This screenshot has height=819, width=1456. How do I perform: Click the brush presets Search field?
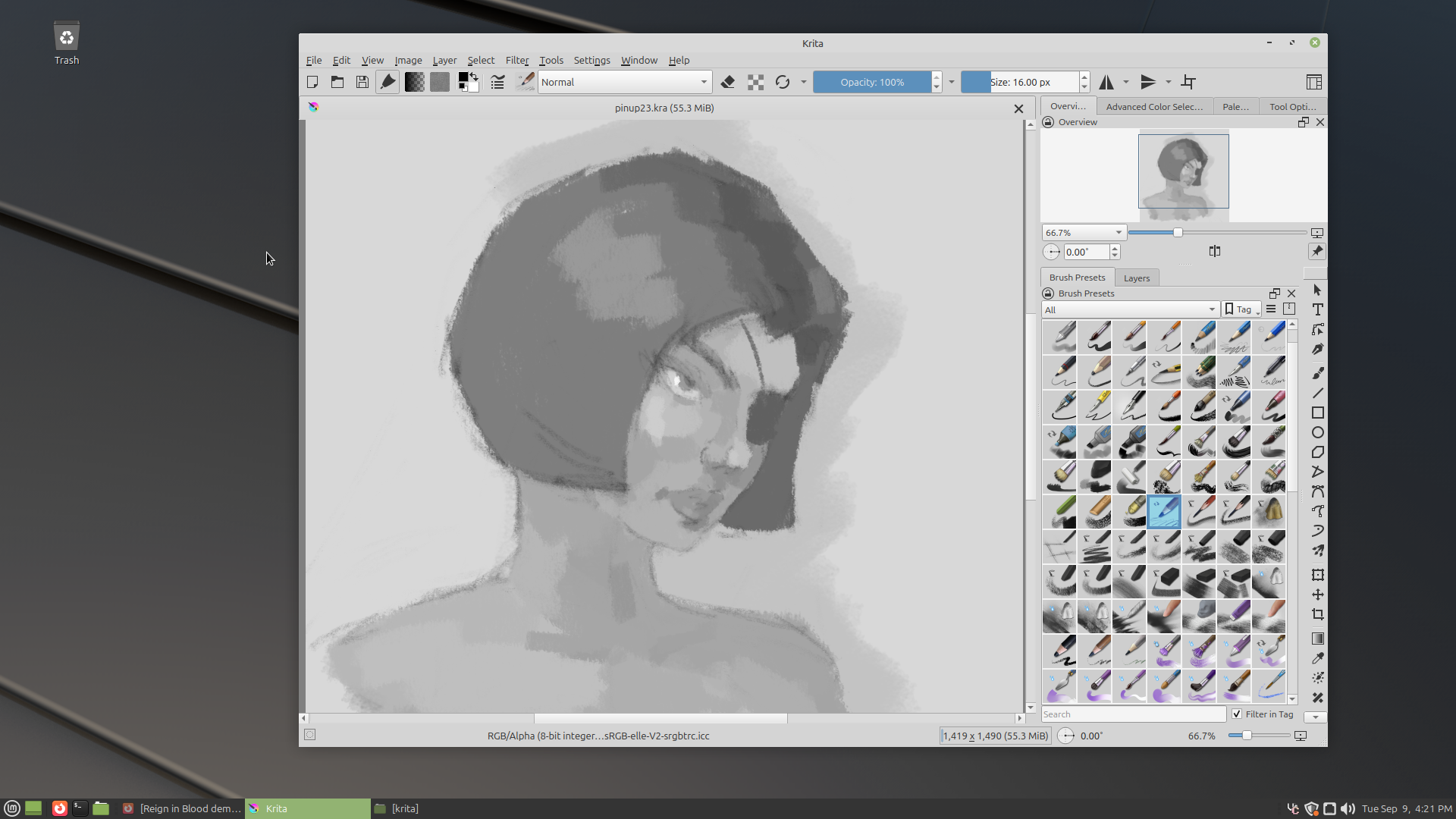point(1133,714)
